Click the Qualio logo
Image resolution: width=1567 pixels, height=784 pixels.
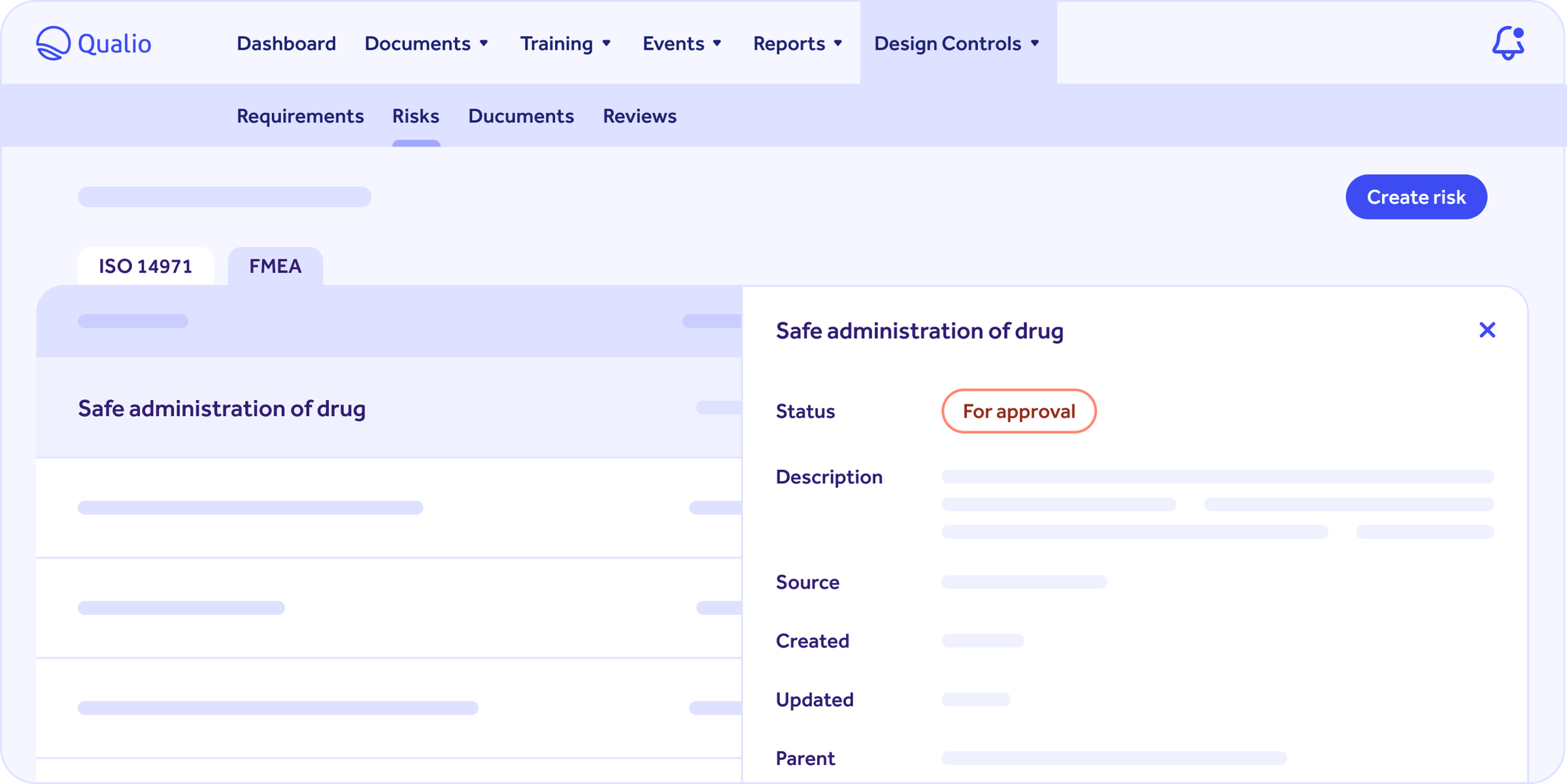93,42
